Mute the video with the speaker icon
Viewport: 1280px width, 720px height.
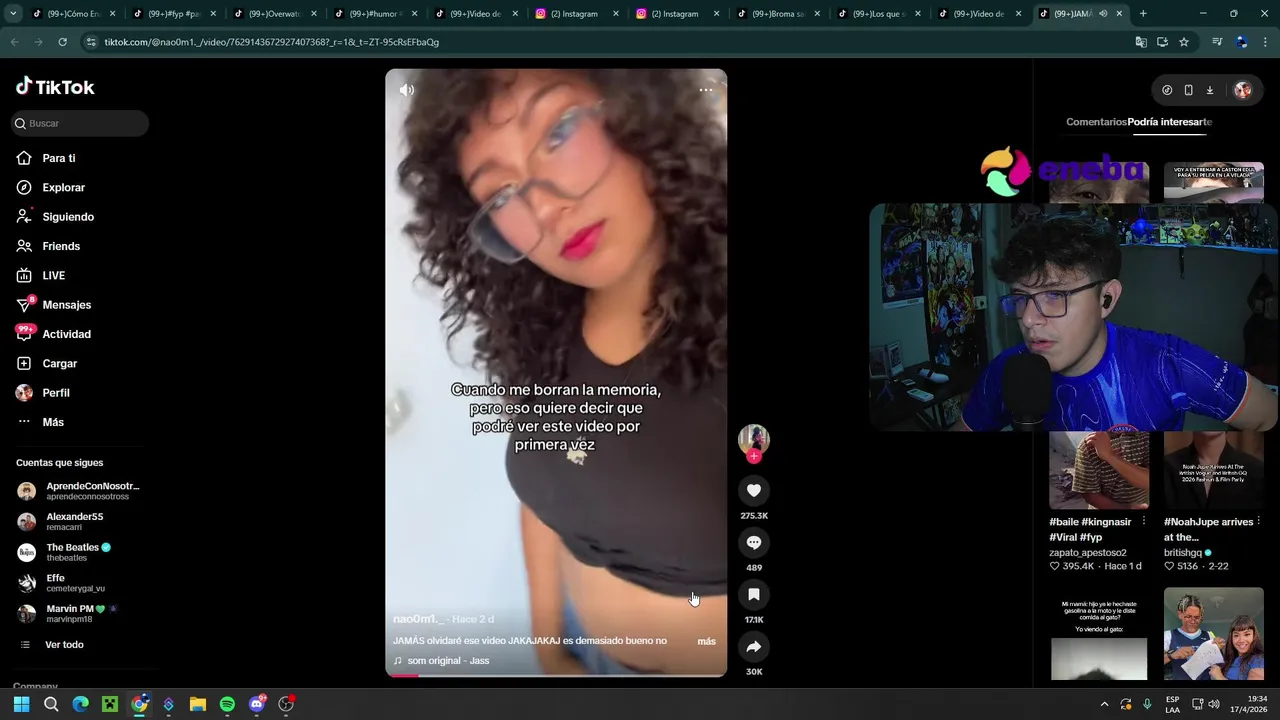(x=407, y=90)
